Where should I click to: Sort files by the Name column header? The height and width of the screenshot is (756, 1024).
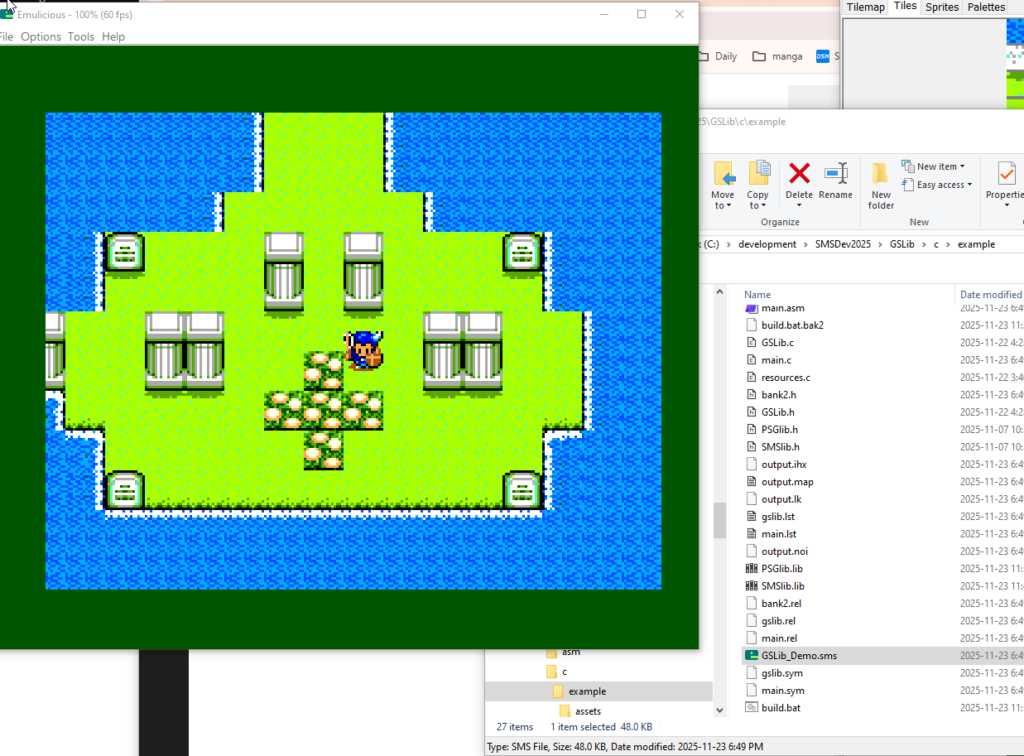point(758,295)
